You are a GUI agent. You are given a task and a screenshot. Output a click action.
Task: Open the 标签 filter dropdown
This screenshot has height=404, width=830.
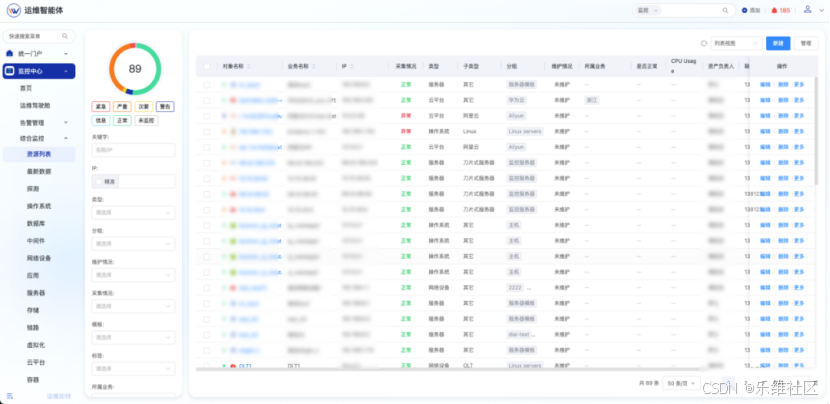tap(133, 369)
